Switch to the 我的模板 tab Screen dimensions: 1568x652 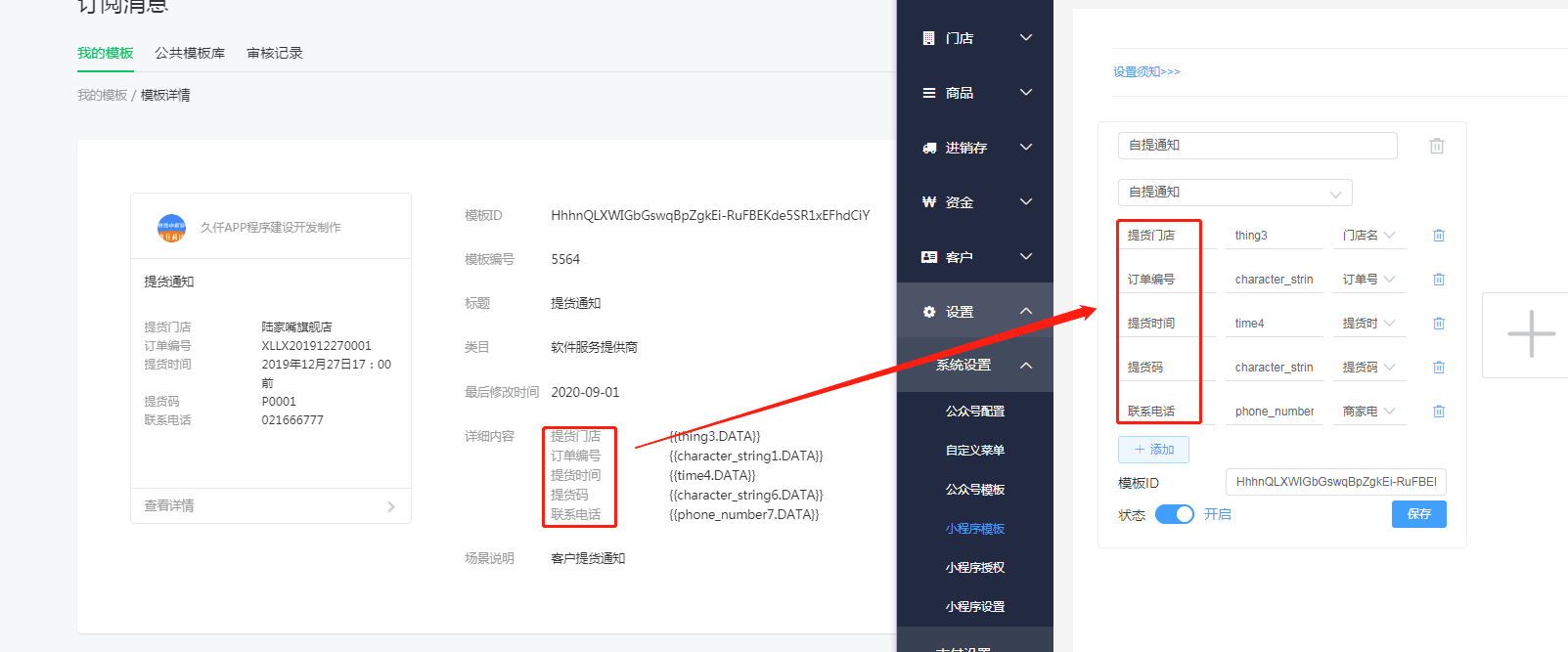click(106, 53)
